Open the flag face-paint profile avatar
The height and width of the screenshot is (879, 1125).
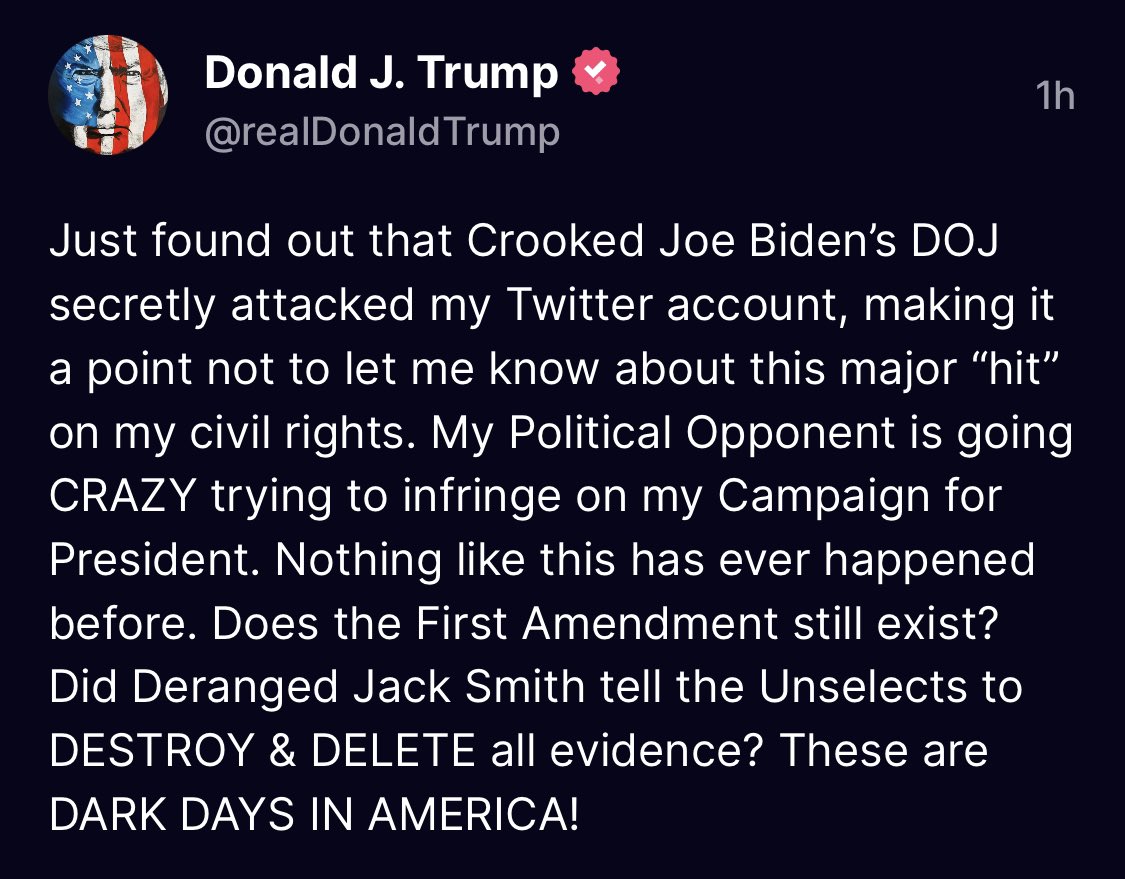click(108, 95)
